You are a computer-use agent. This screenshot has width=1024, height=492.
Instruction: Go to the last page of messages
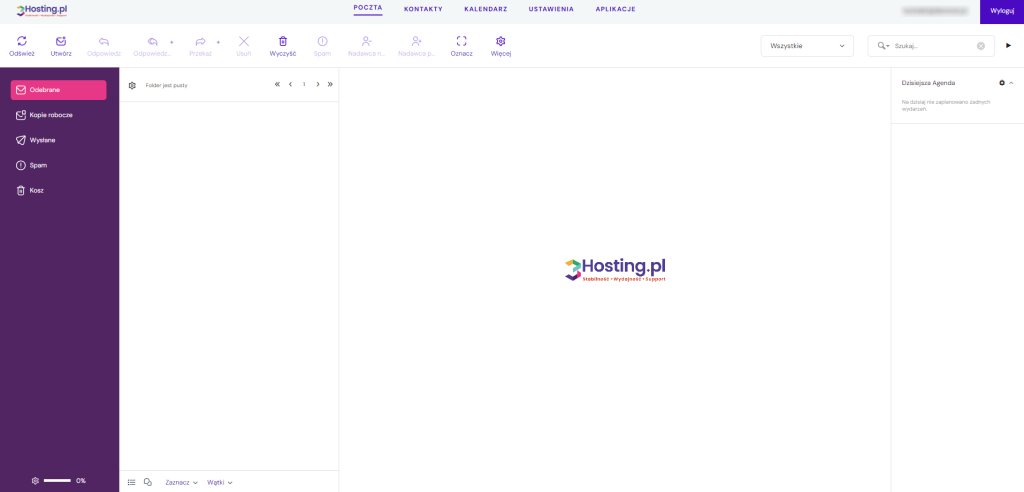(330, 84)
